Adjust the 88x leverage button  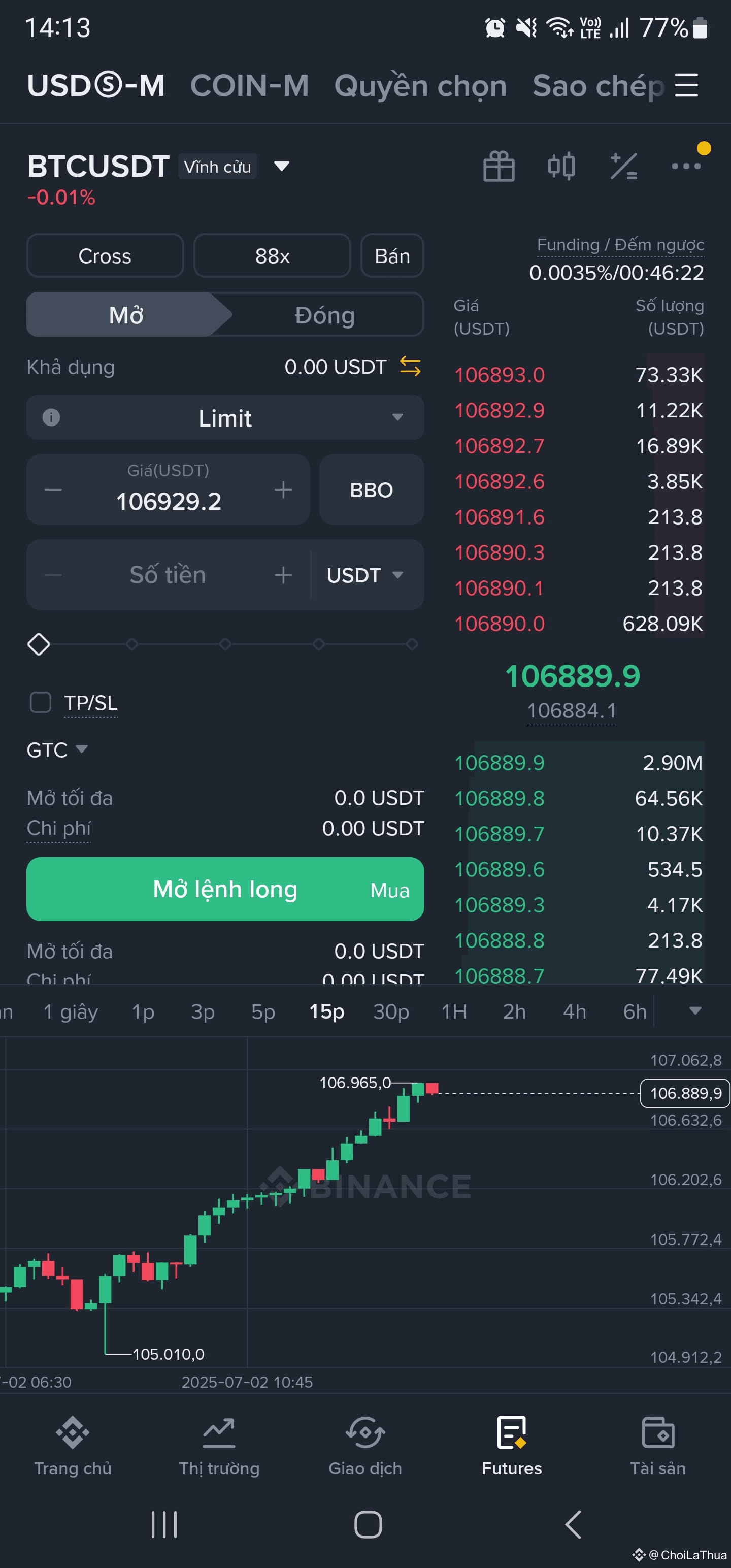pos(272,255)
